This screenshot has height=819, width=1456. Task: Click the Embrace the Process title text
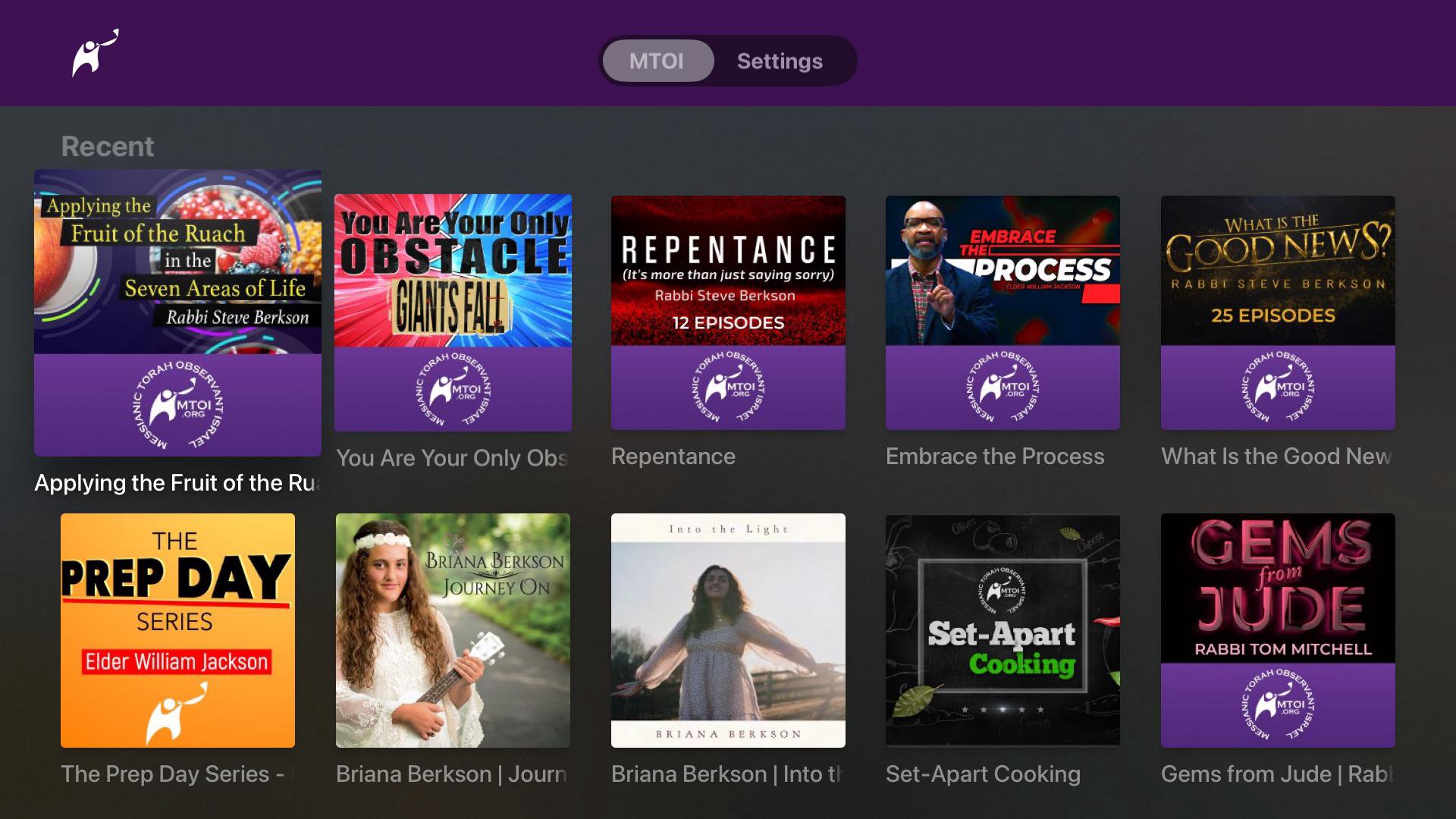[x=995, y=457]
